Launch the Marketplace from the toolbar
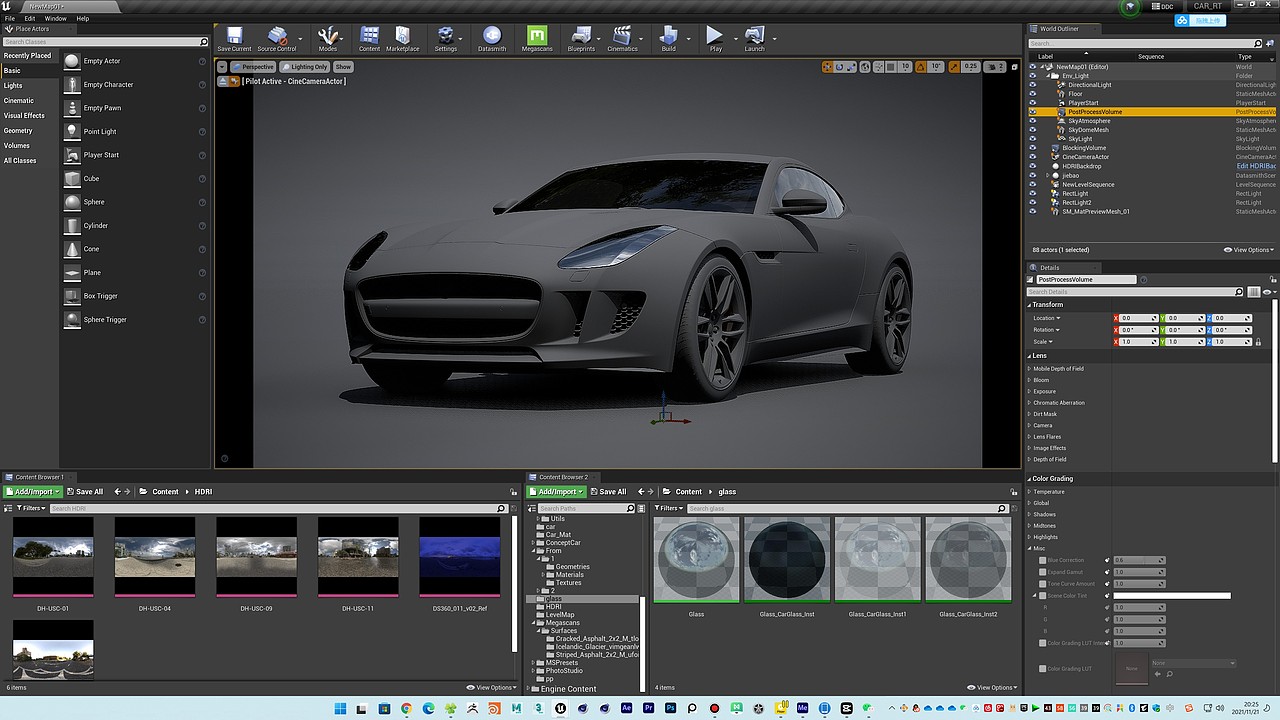The height and width of the screenshot is (720, 1280). pyautogui.click(x=402, y=37)
